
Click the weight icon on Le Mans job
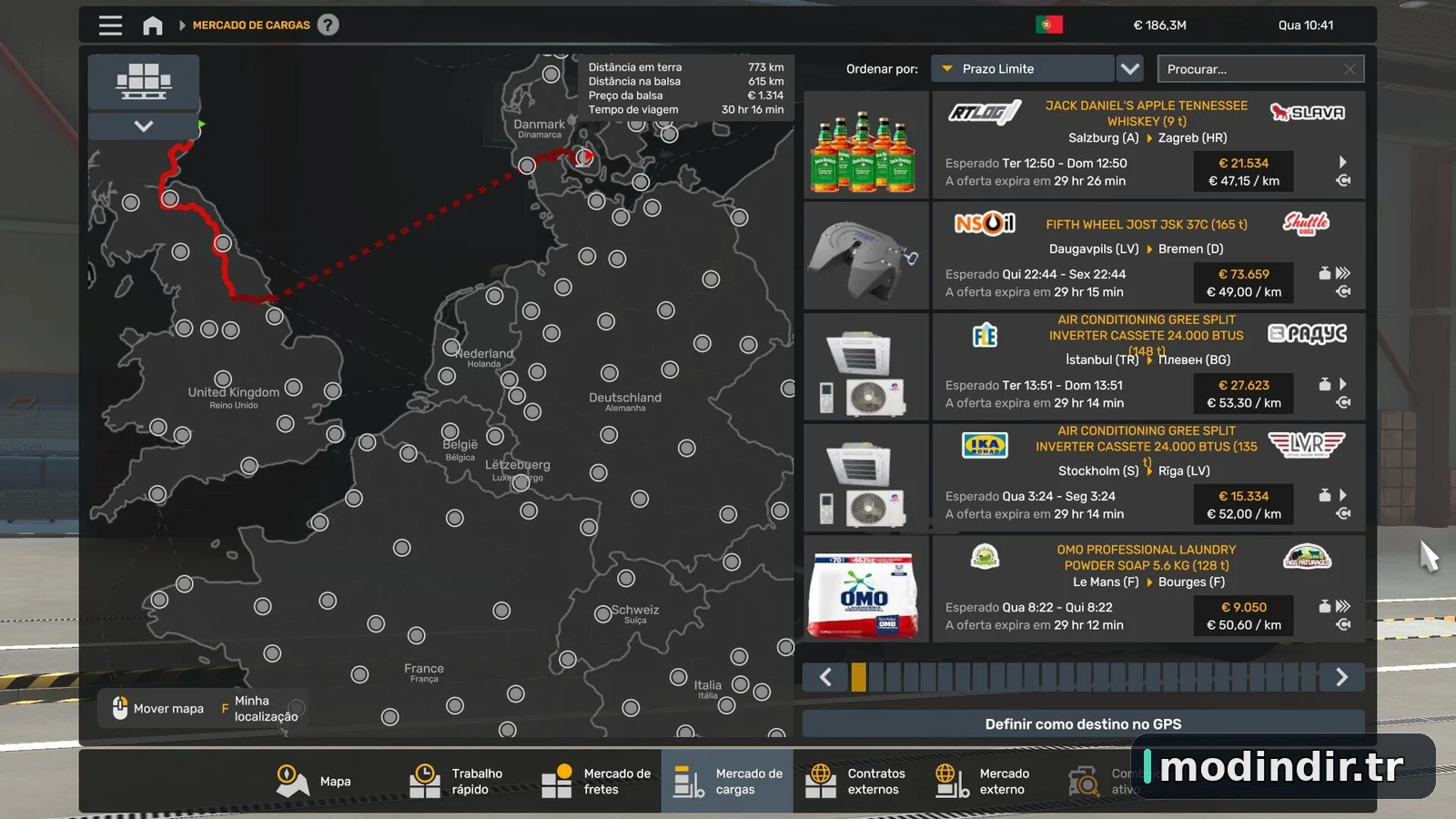pos(1325,606)
